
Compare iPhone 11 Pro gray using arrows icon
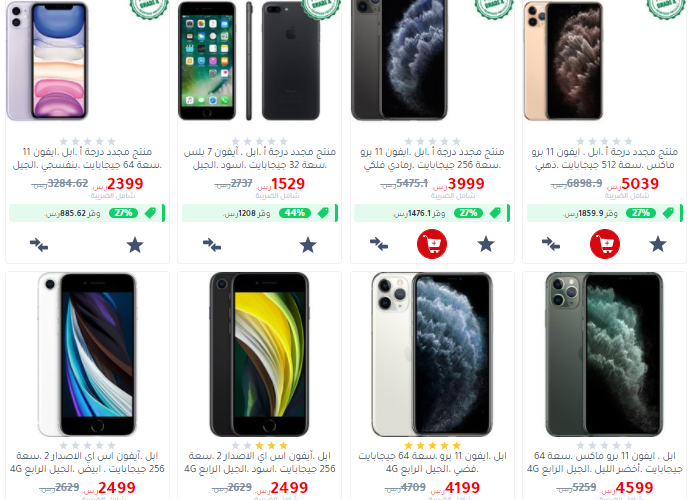point(379,244)
